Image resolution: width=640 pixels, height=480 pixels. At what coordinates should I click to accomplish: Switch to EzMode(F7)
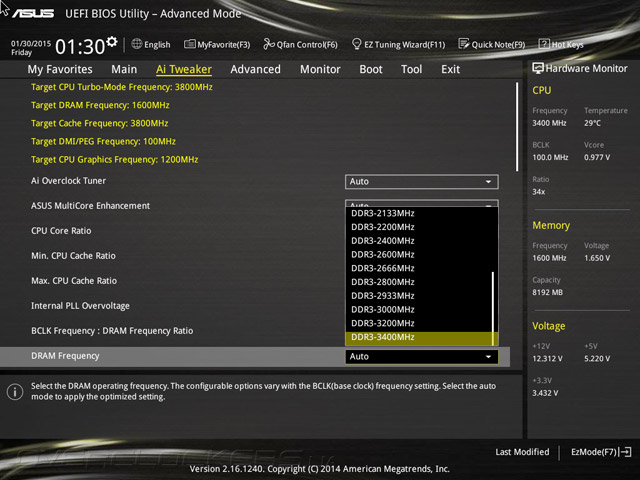[x=601, y=452]
